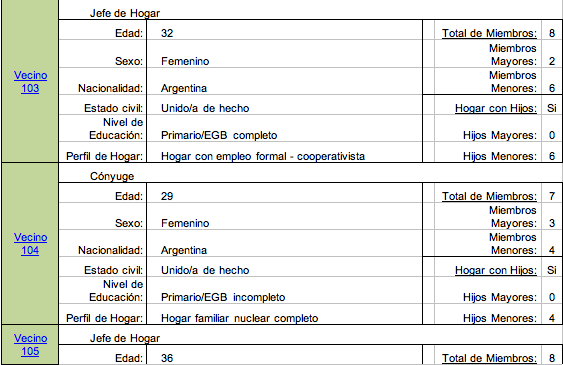Select Vecino 103 total members value 8
563x365 pixels.
tap(552, 33)
